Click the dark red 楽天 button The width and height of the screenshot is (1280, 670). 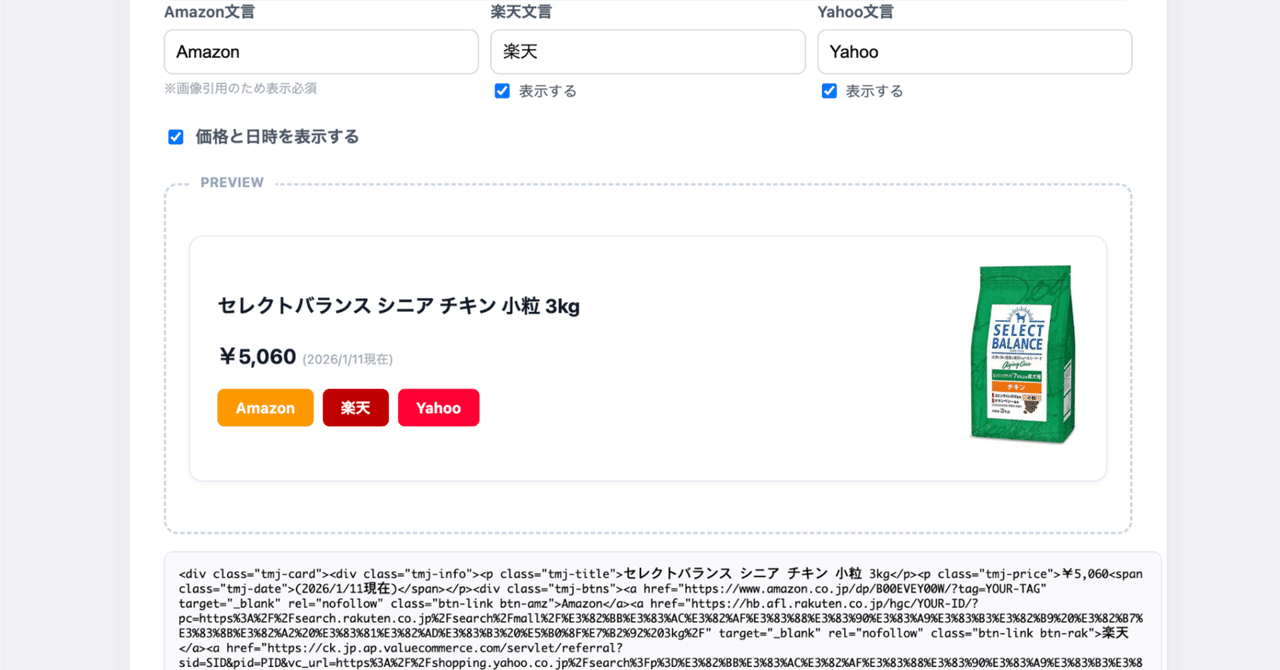click(355, 408)
